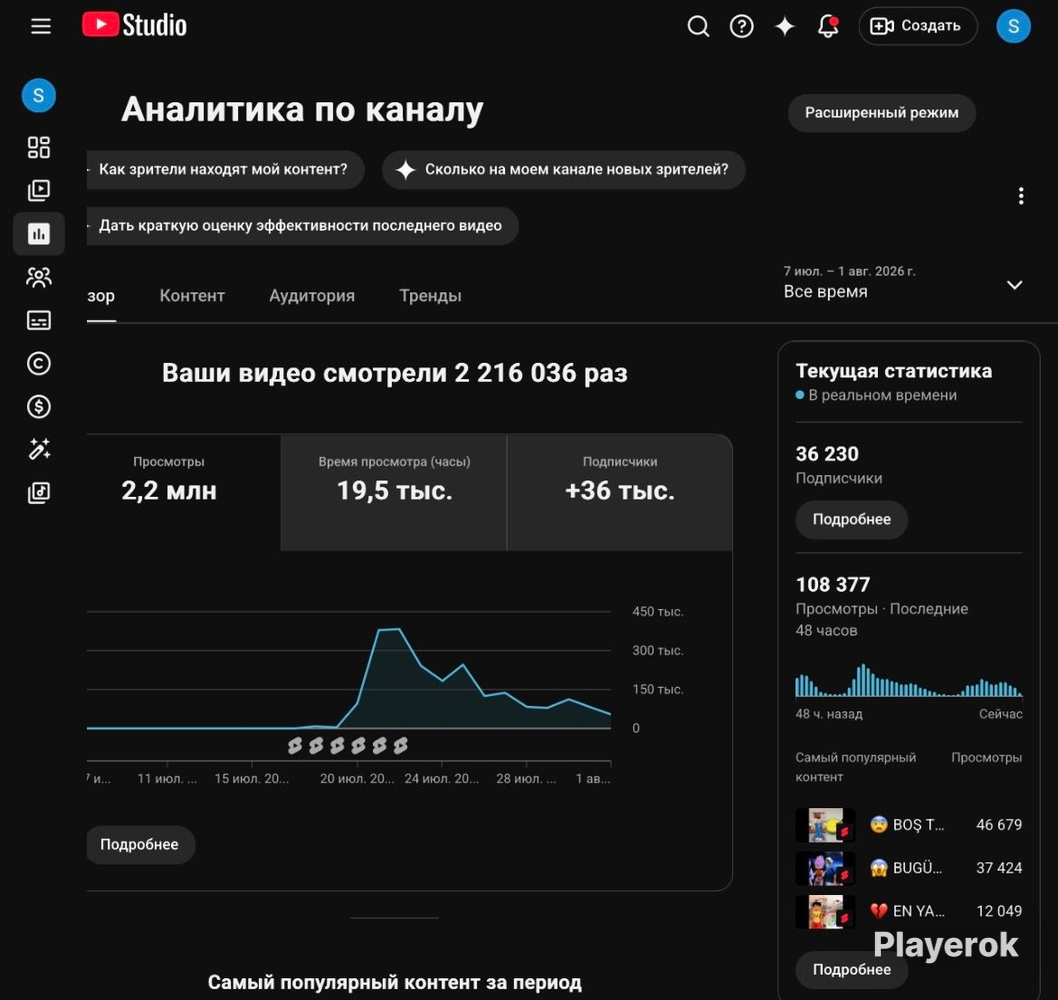Select the Время просмотра (часы) metric card
The width and height of the screenshot is (1058, 1000).
point(394,493)
